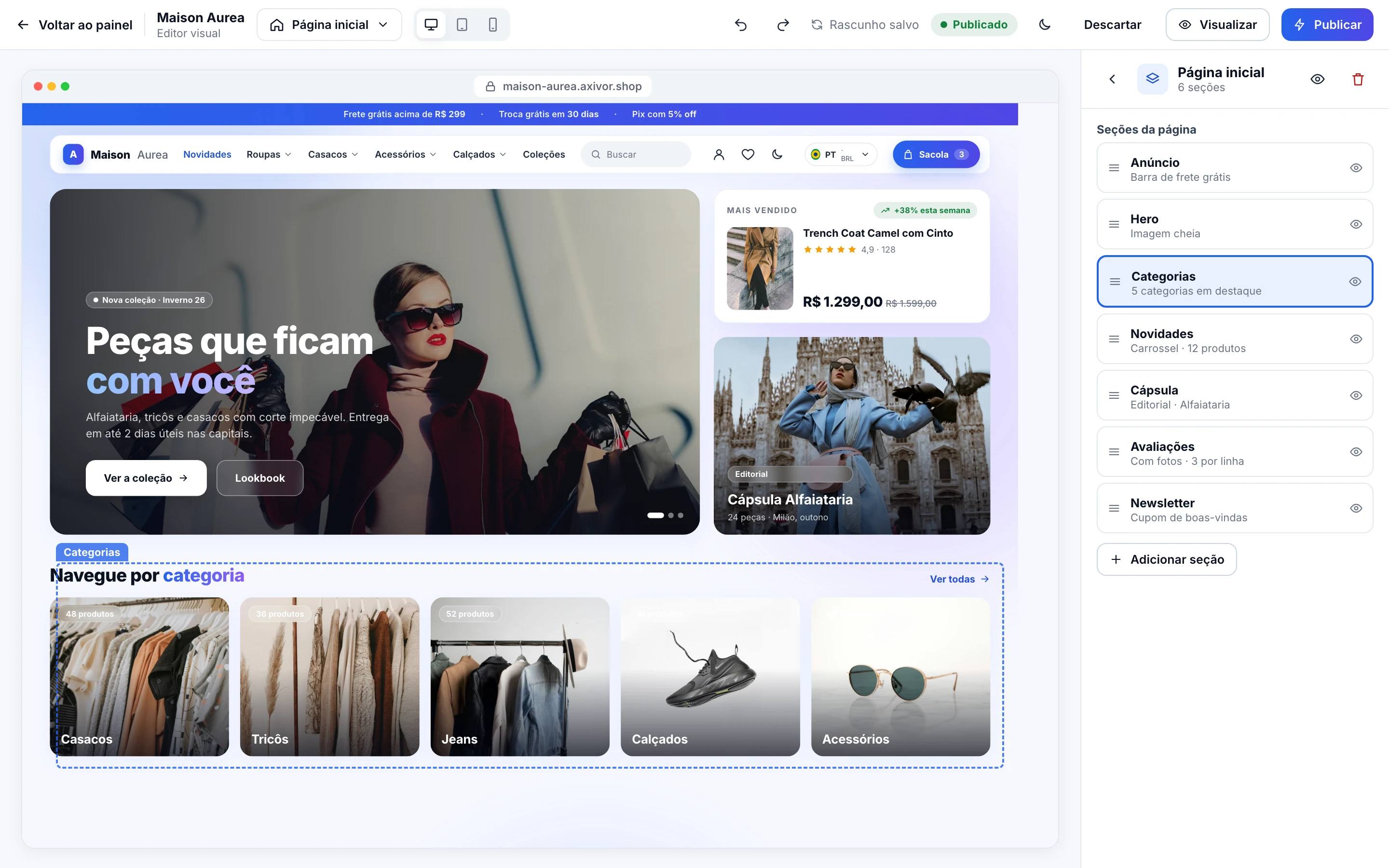Select the Avaliações section row
This screenshot has width=1389, height=868.
click(x=1235, y=452)
